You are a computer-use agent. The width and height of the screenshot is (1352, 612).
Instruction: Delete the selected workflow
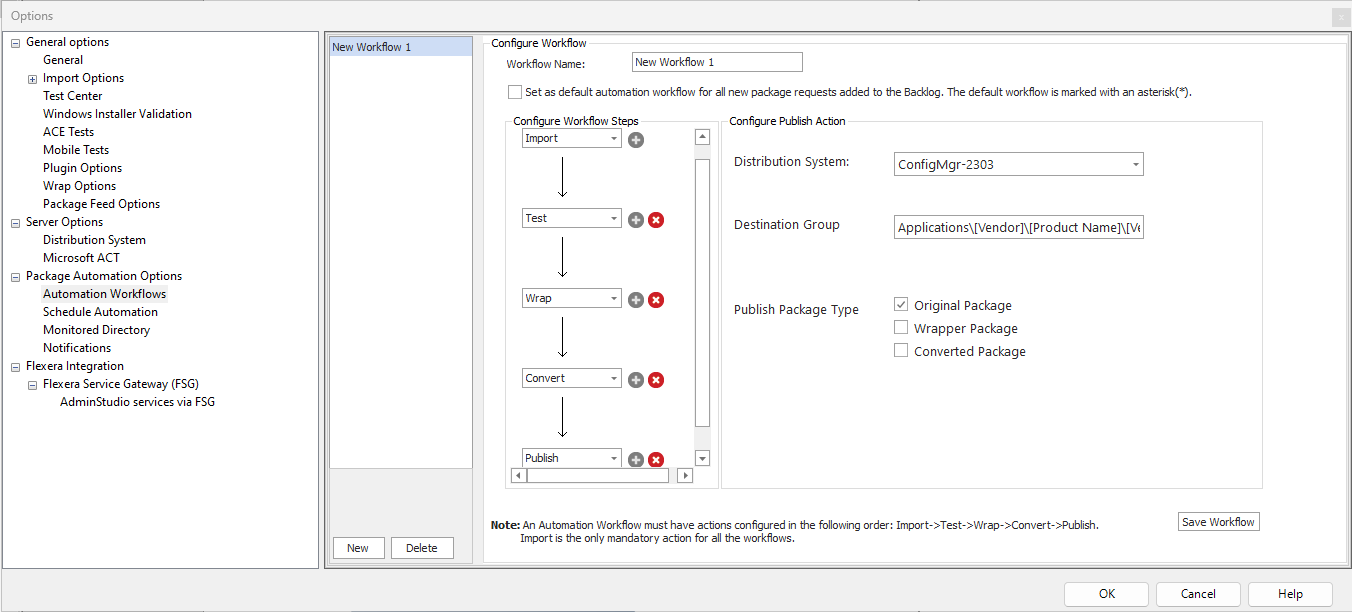(x=422, y=548)
